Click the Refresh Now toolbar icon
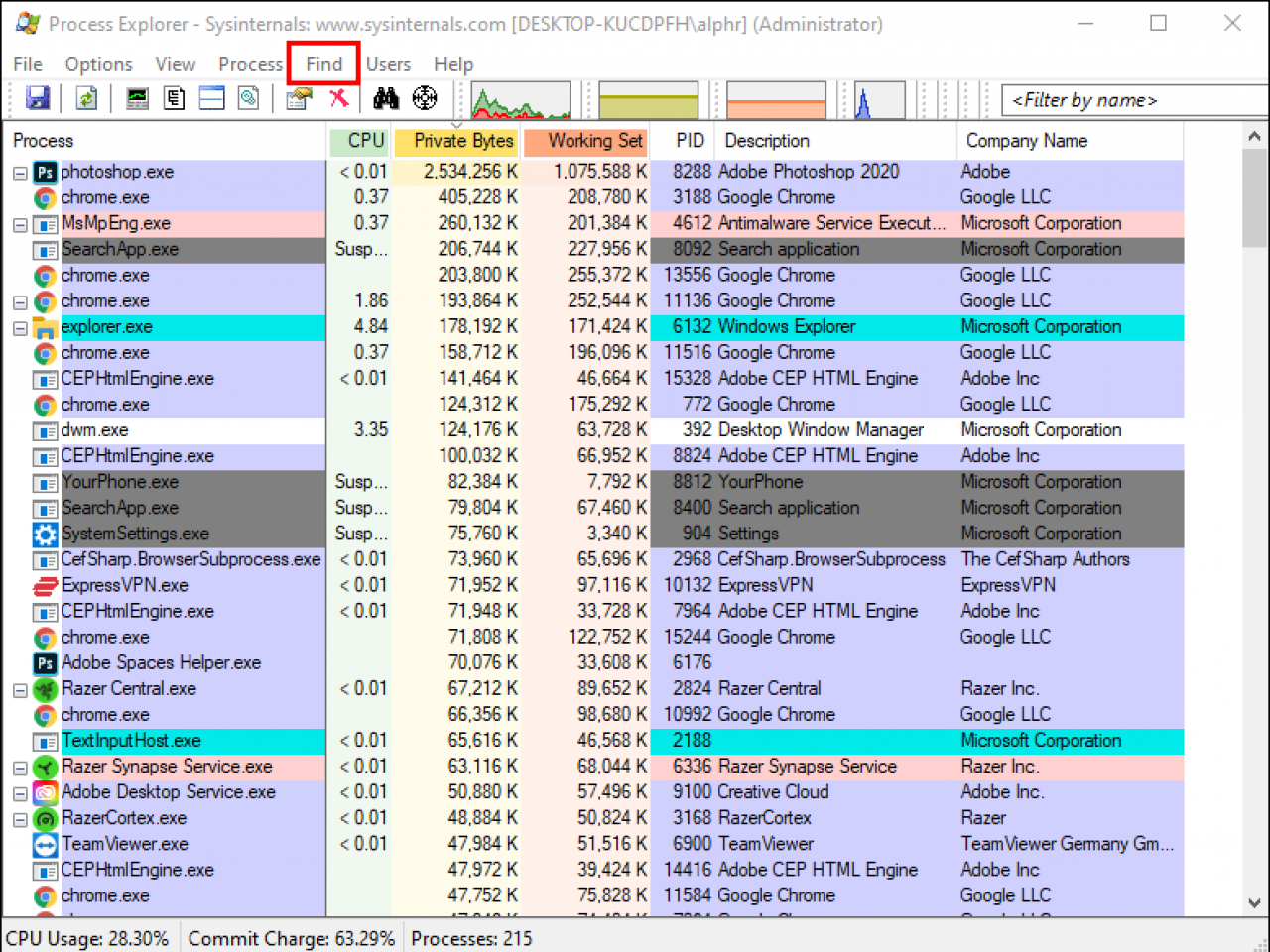This screenshot has height=952, width=1270. pyautogui.click(x=86, y=98)
